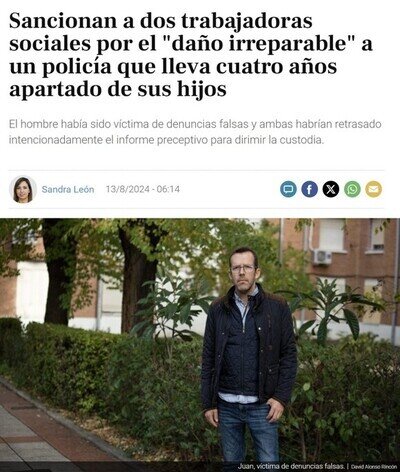
Task: Click the caption Juan, víctima de denuncias falsas
Action: point(291,466)
